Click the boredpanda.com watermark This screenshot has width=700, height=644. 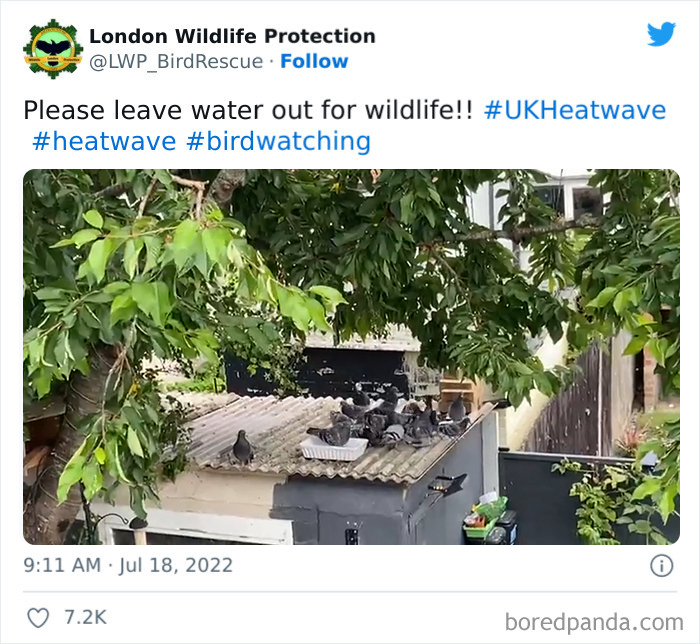pyautogui.click(x=594, y=622)
